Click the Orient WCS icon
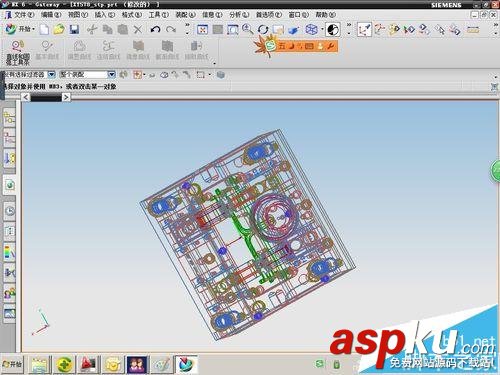This screenshot has width=500, height=375. coord(409,30)
